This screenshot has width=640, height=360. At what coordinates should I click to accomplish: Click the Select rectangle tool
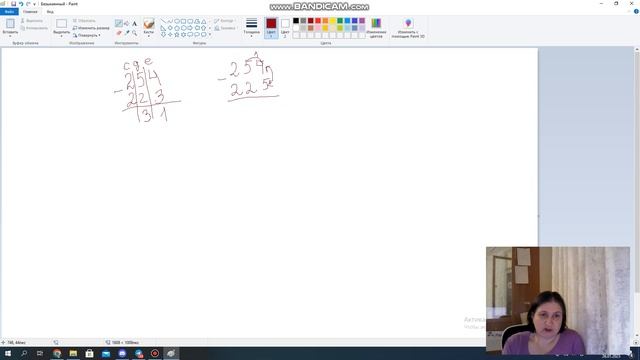coord(62,24)
